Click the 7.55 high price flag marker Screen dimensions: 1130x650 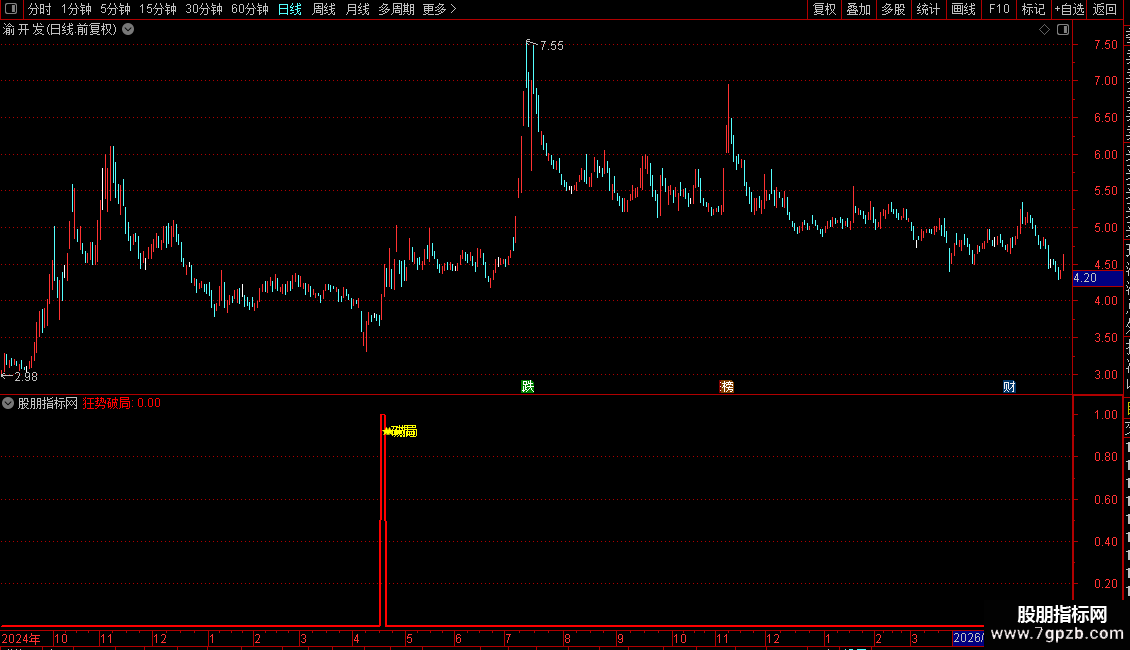546,45
